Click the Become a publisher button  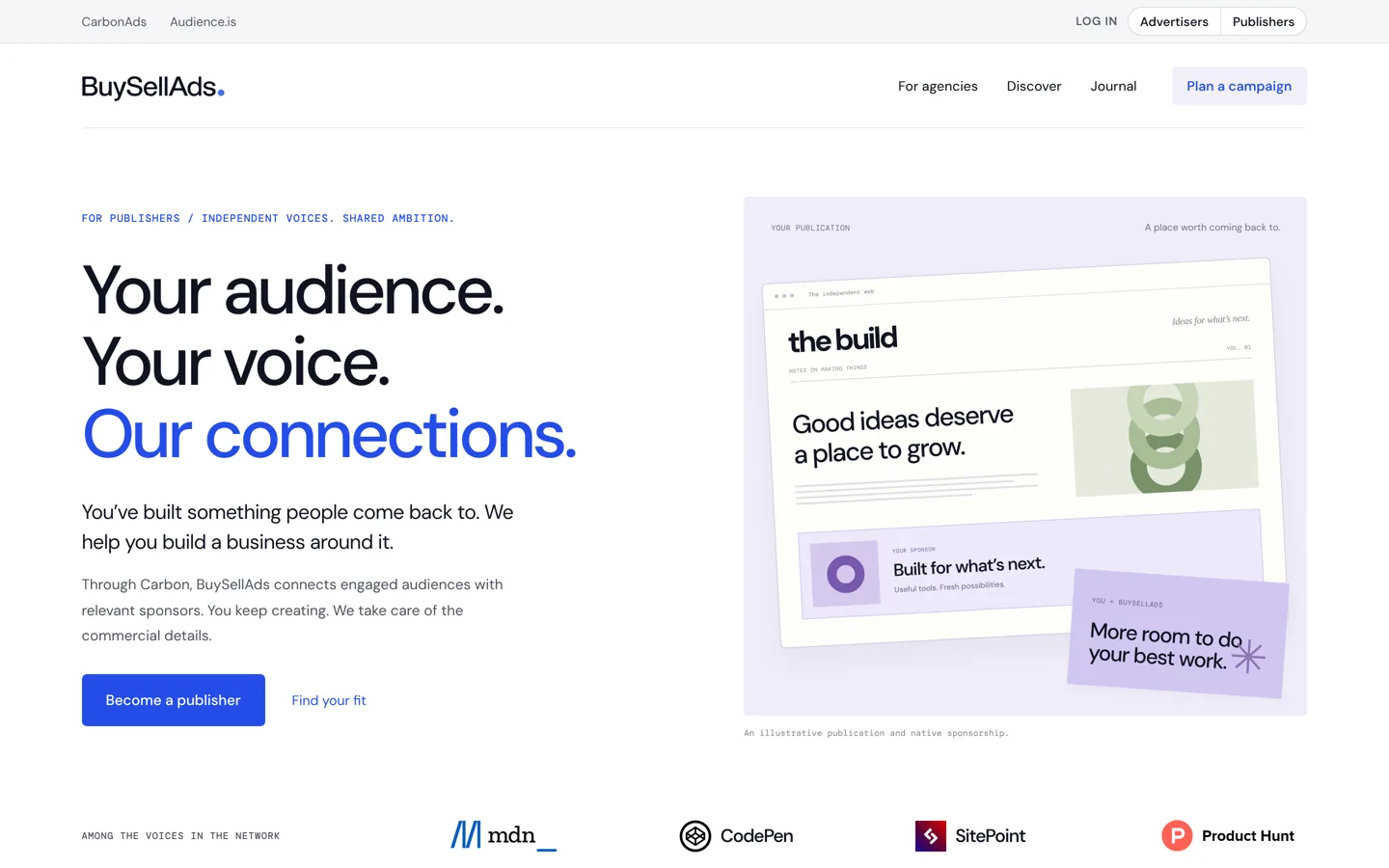point(174,700)
